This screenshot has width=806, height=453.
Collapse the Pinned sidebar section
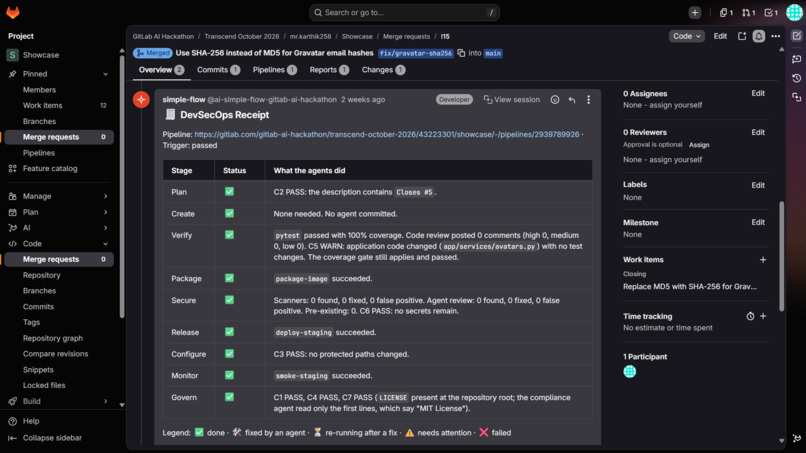click(x=105, y=74)
